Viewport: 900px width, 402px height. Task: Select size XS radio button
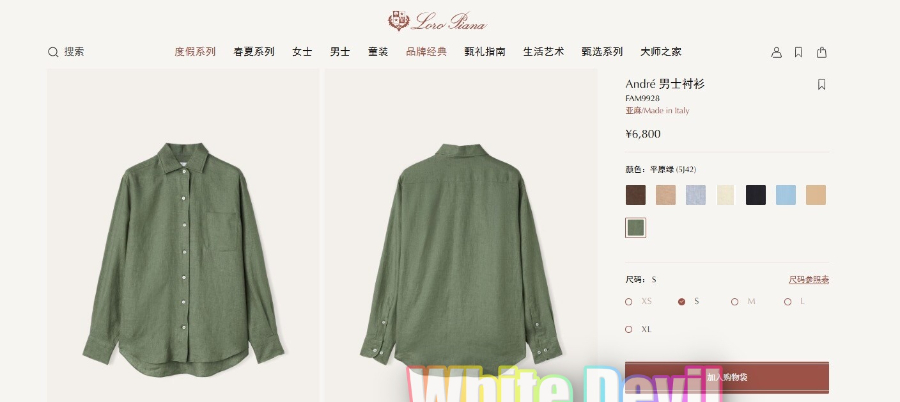coord(629,302)
